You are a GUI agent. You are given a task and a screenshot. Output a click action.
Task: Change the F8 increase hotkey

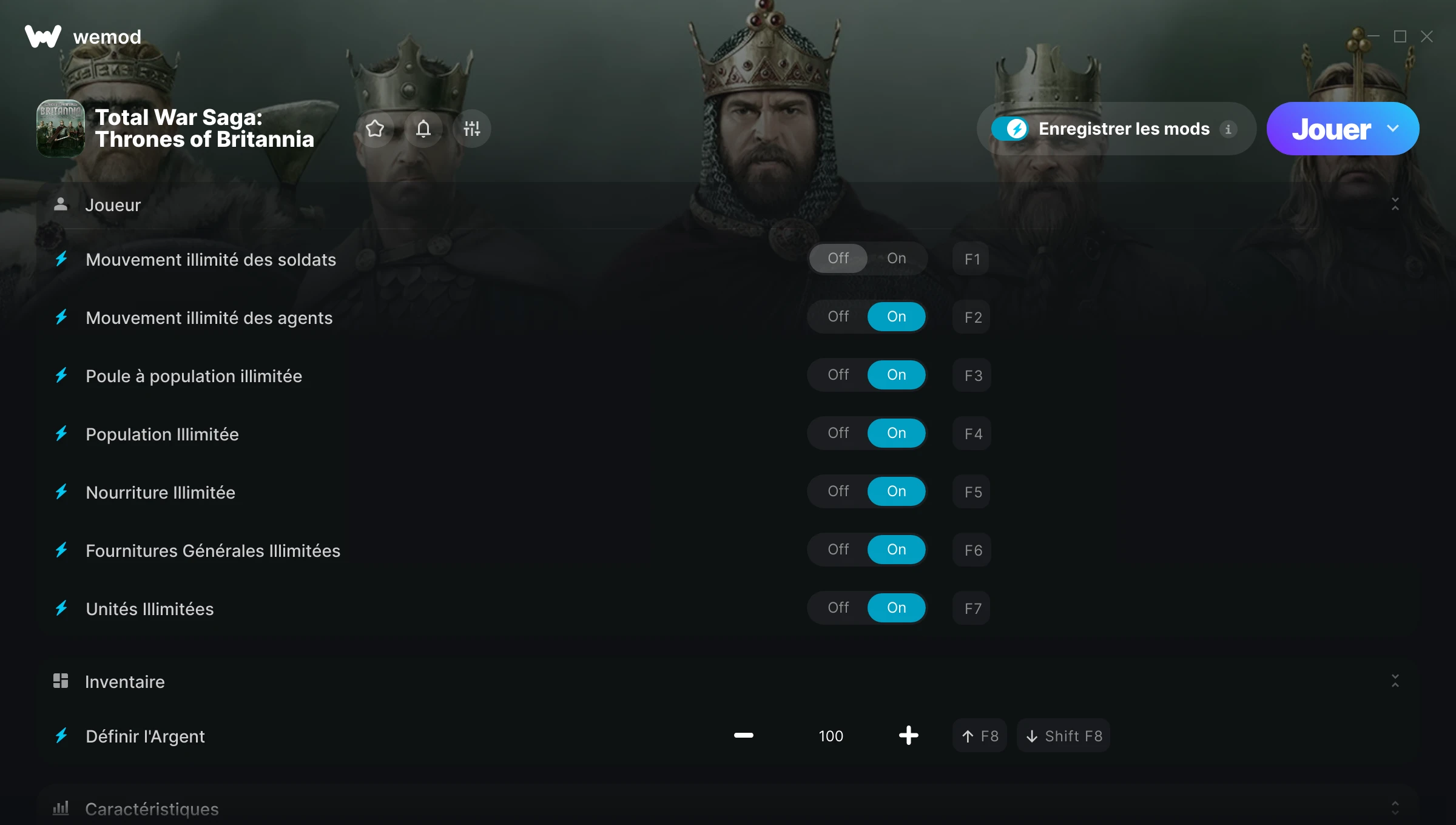point(980,736)
